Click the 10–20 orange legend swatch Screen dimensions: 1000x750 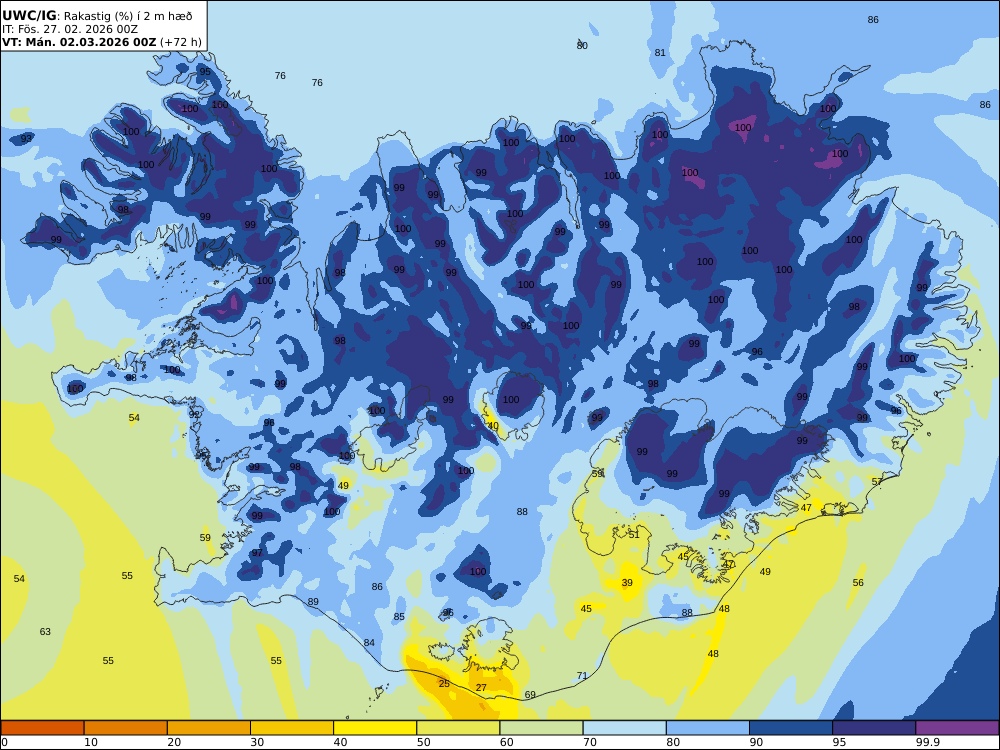[126, 728]
